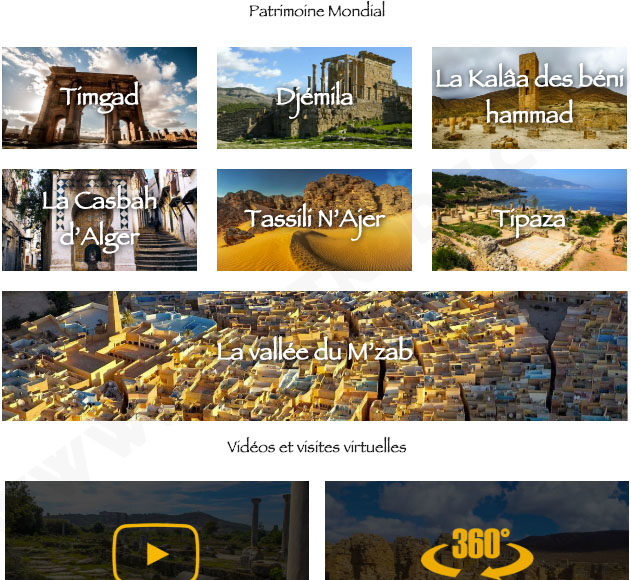Open the video thumbnail with columns
This screenshot has height=580, width=631.
tap(157, 530)
